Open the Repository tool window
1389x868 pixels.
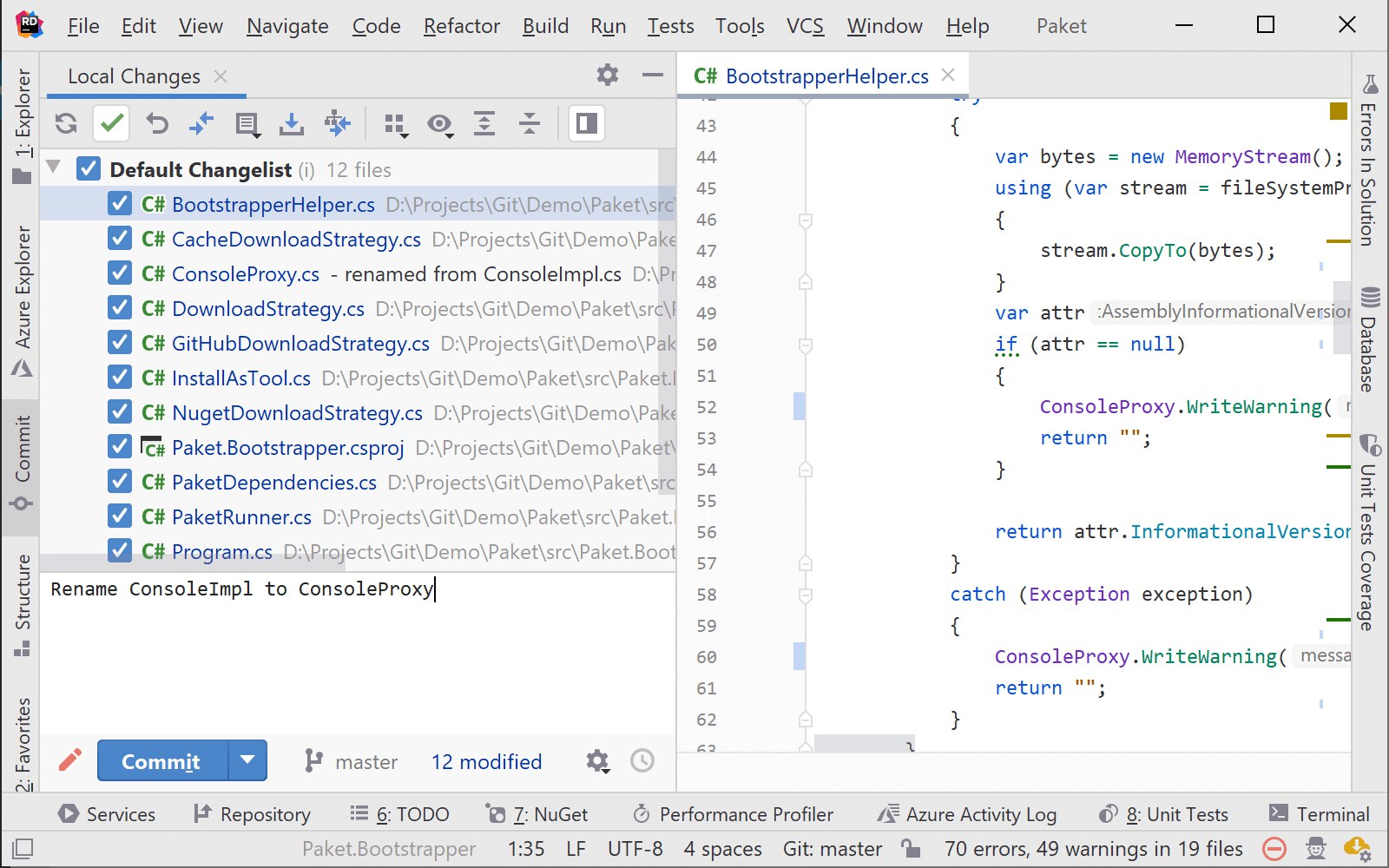(x=252, y=814)
